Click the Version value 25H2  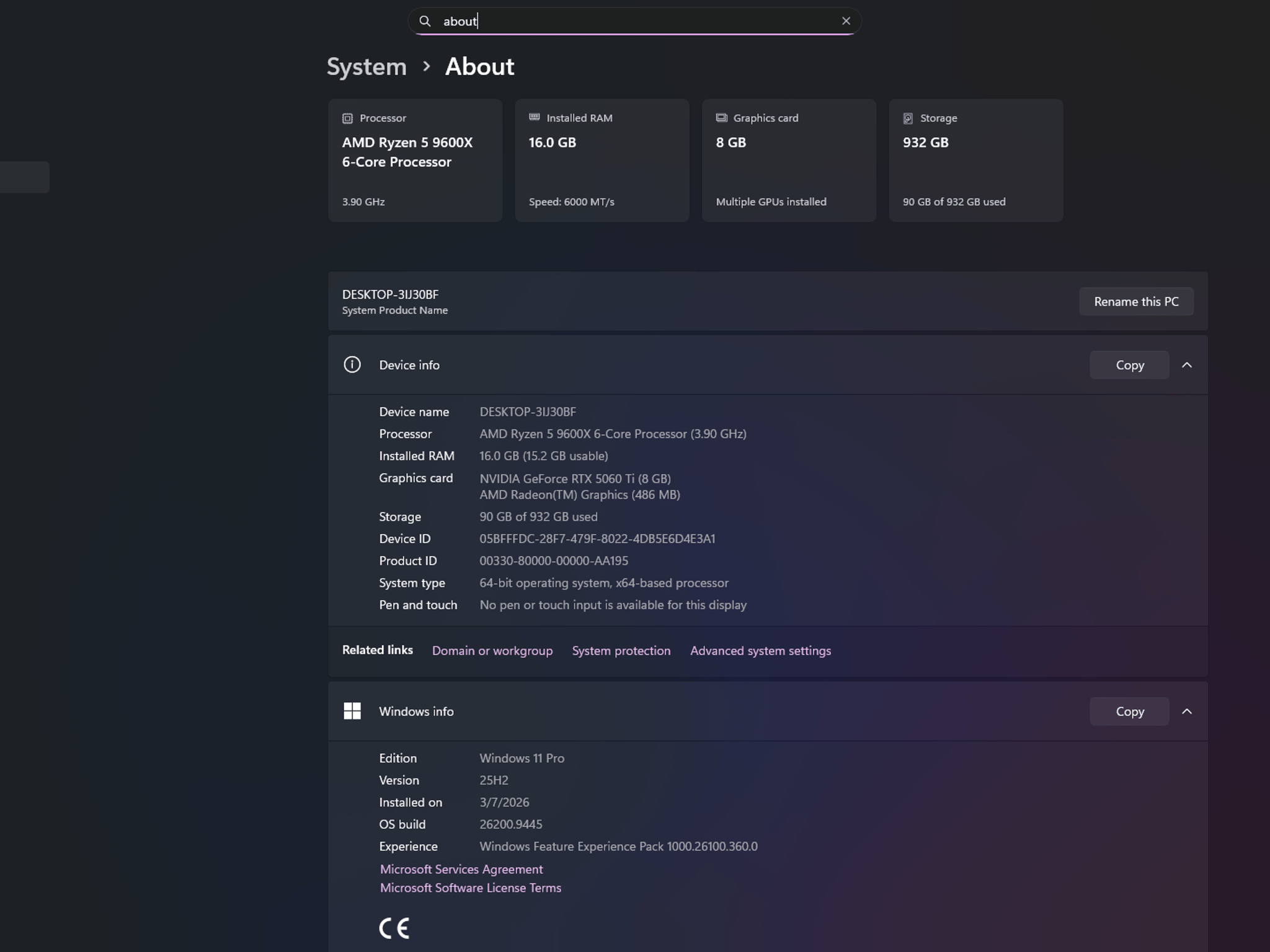(x=494, y=780)
